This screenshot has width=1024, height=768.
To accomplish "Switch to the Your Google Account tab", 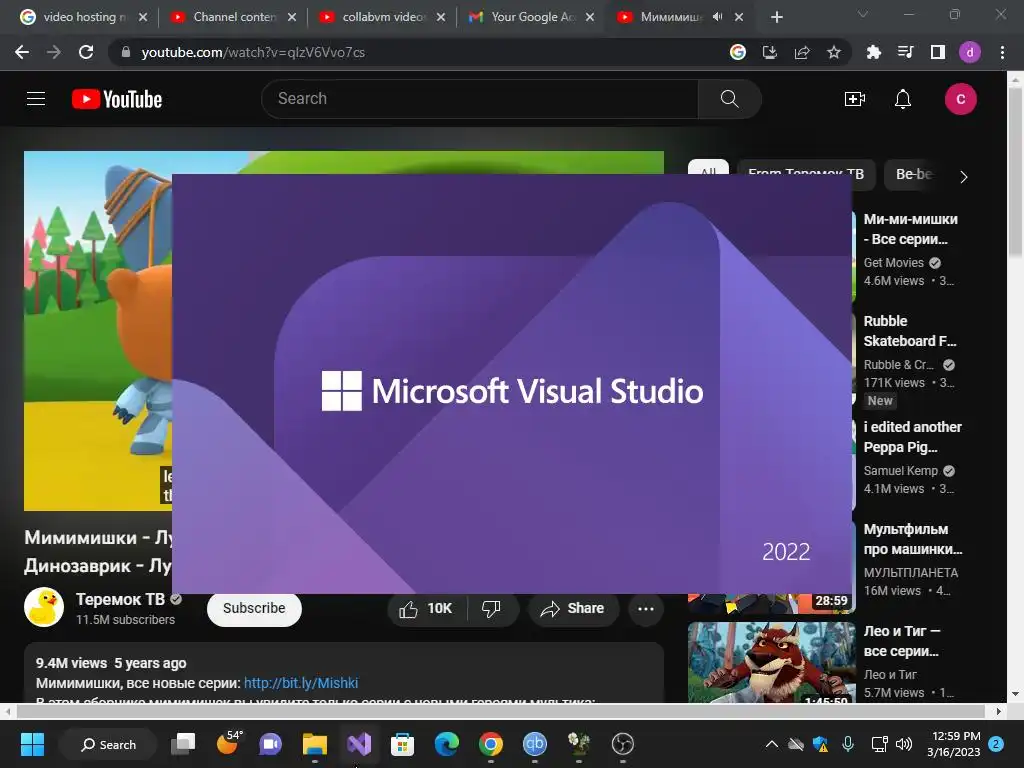I will [532, 17].
